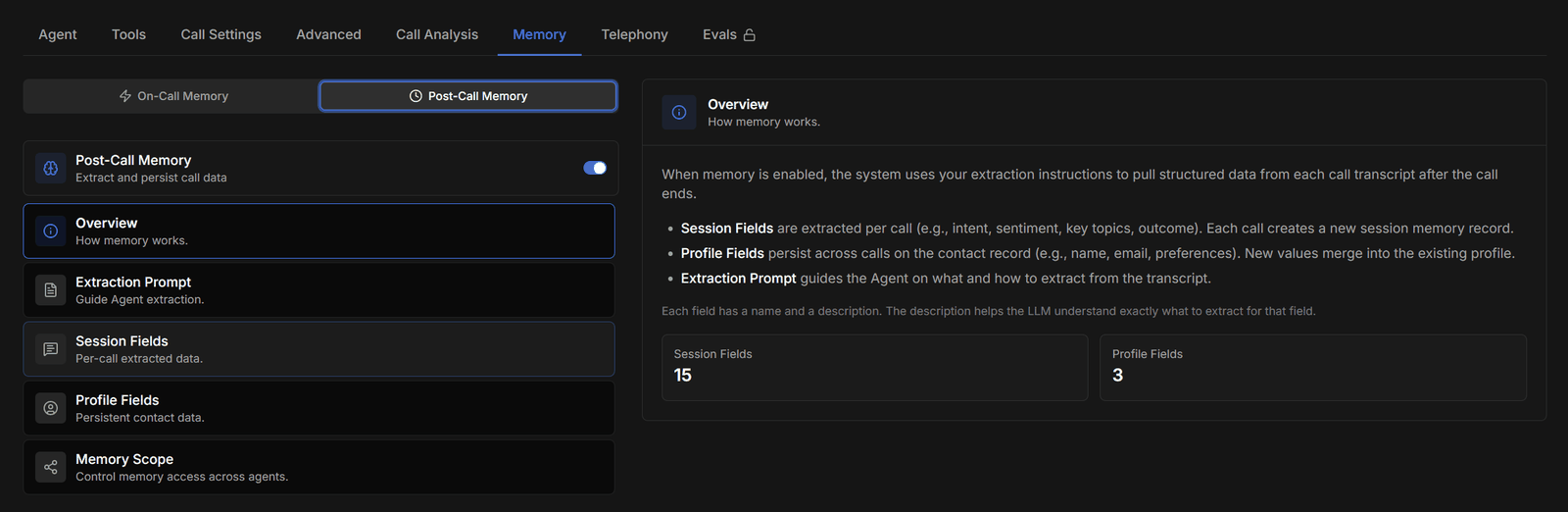
Task: Click the Session Fields count card showing 15
Action: pos(874,368)
